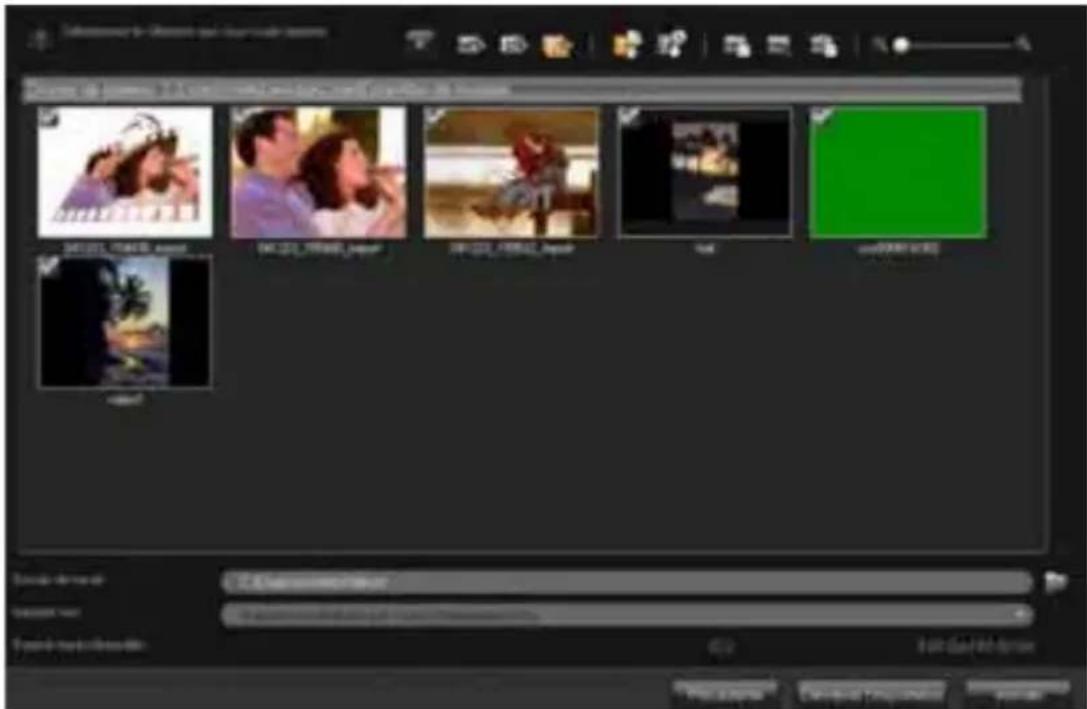Click the grey header bar above the thumbnails

pyautogui.click(x=521, y=89)
